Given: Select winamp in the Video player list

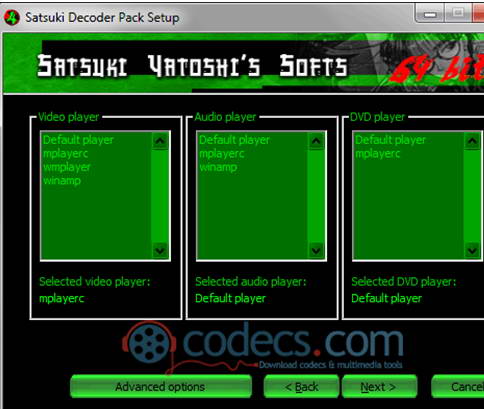Looking at the screenshot, I should (62, 181).
